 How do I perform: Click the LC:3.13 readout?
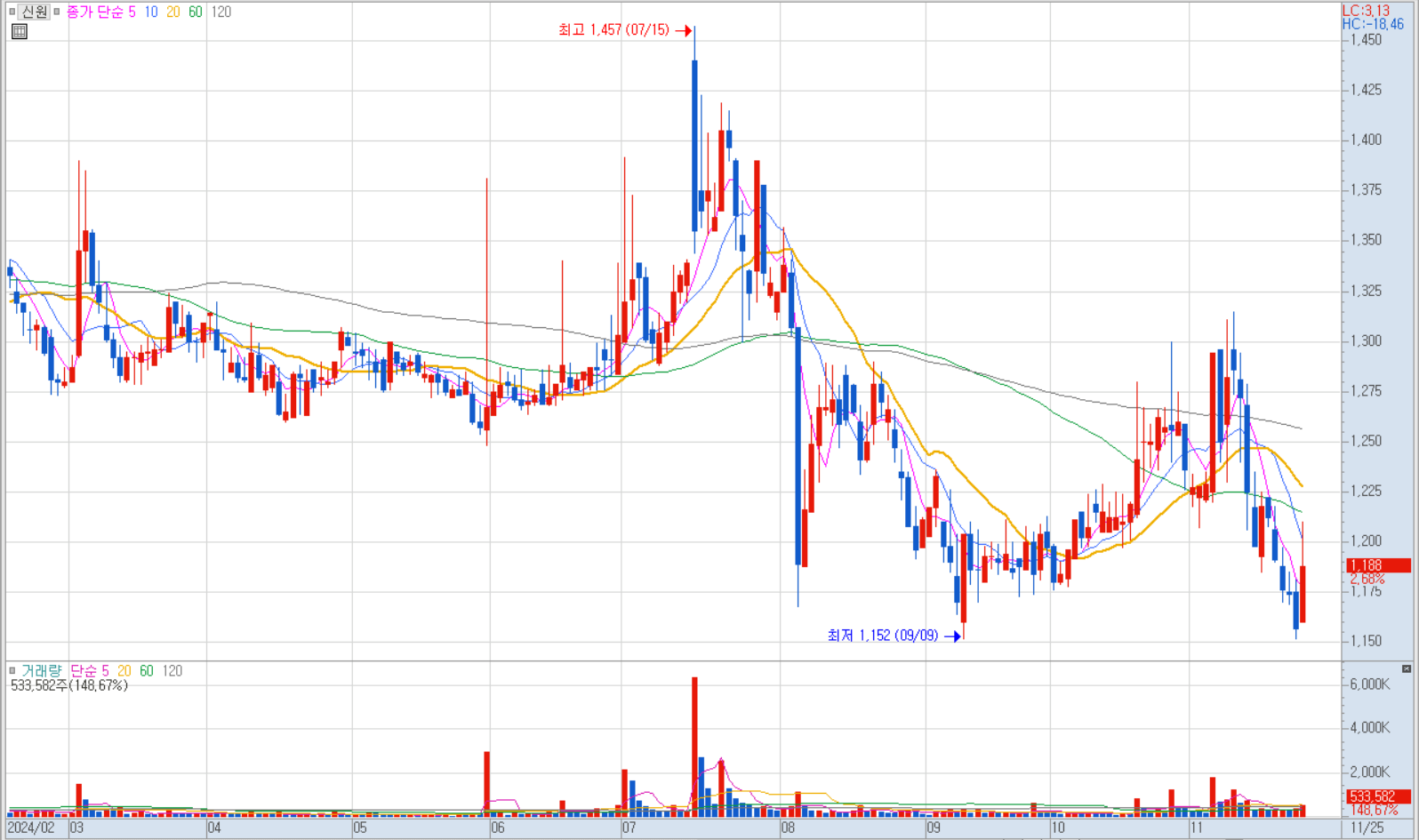pos(1366,11)
